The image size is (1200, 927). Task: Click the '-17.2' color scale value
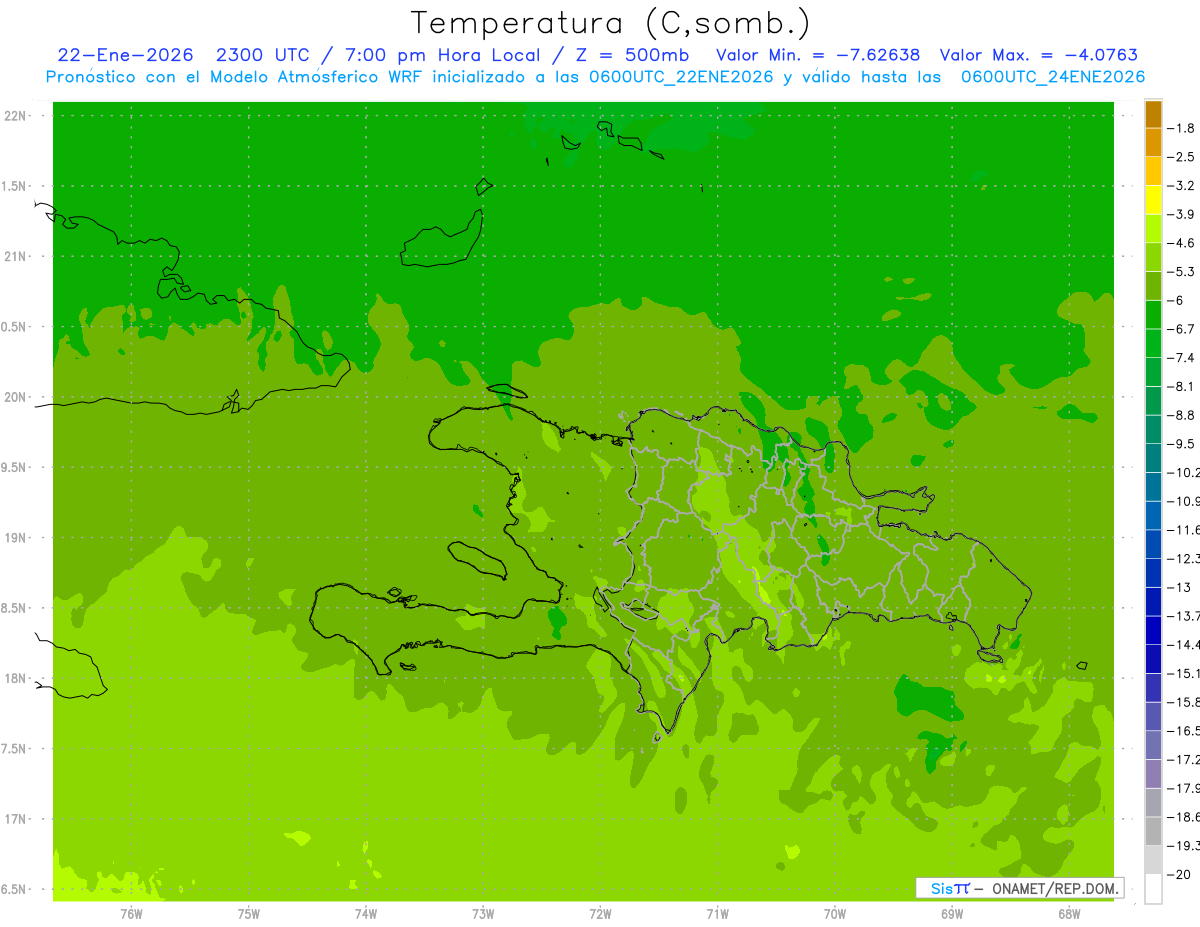[x=1183, y=759]
